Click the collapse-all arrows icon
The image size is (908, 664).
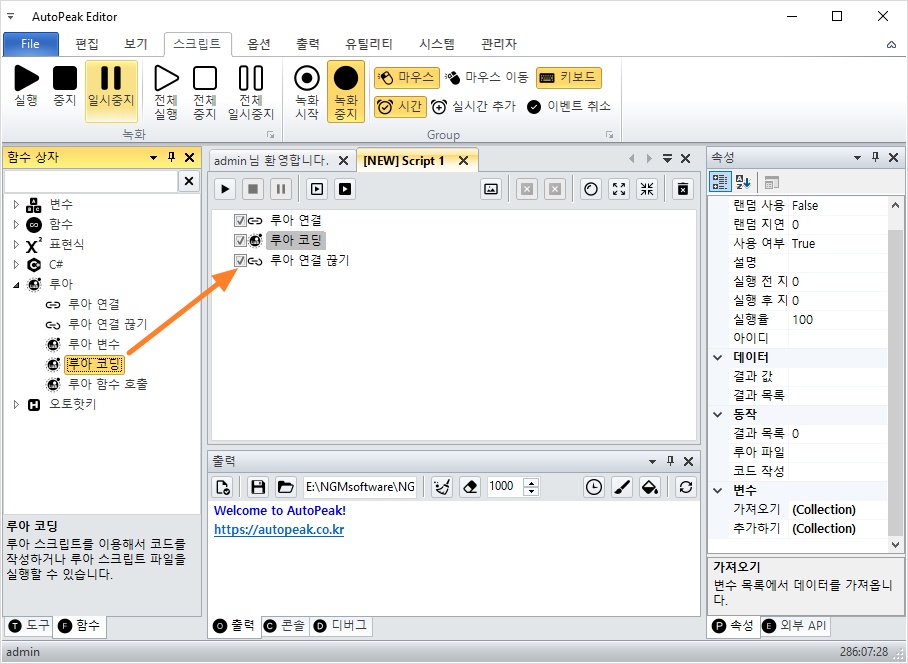coord(647,189)
